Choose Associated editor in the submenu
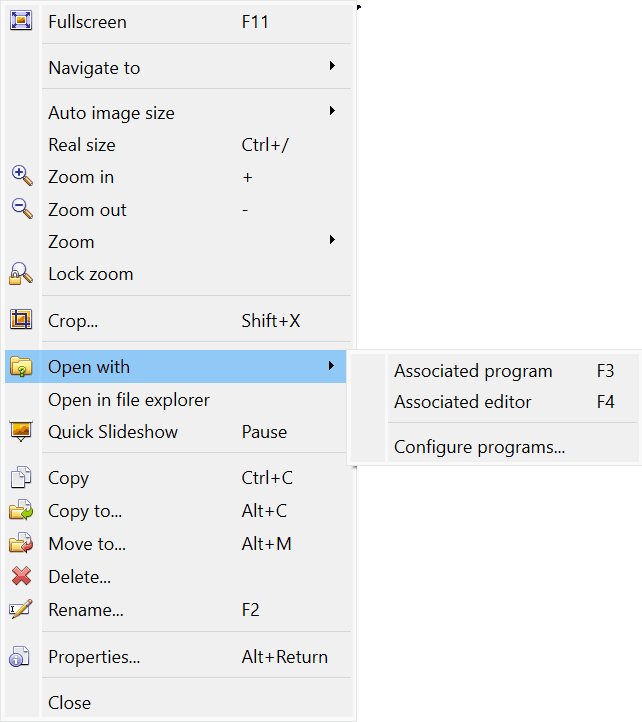The image size is (642, 722). tap(463, 402)
